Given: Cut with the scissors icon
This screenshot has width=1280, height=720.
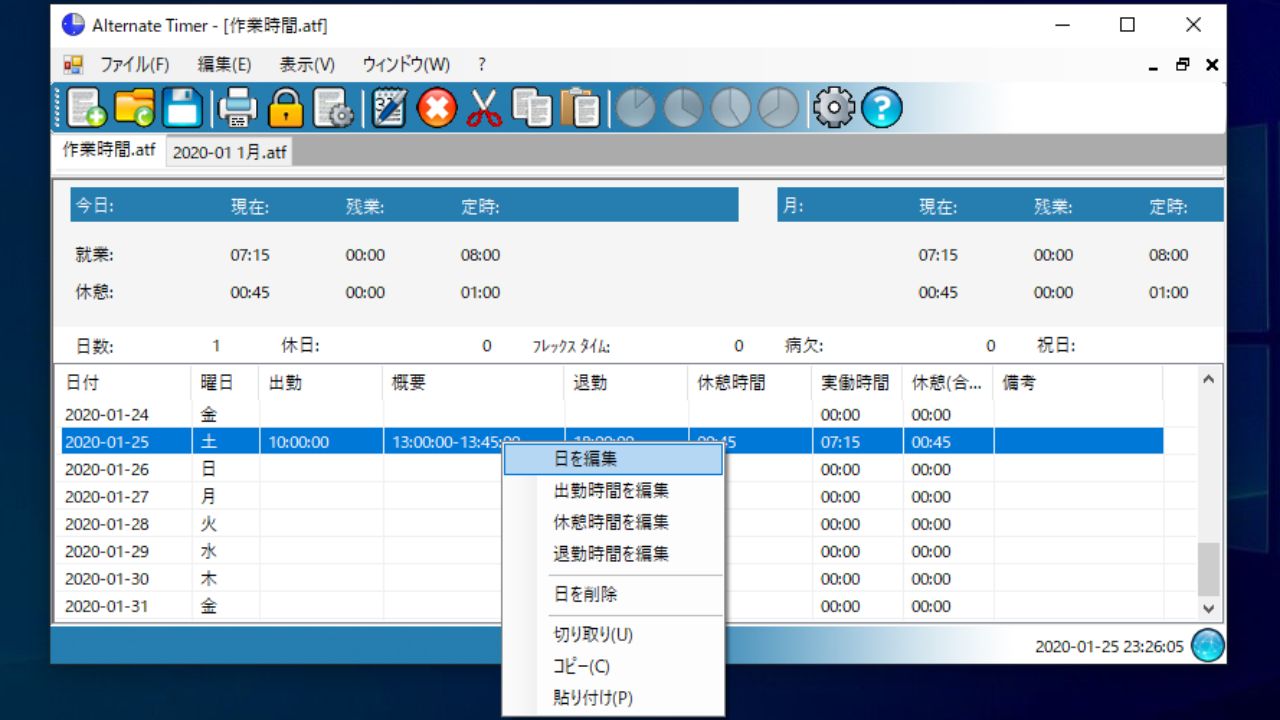Looking at the screenshot, I should (485, 108).
